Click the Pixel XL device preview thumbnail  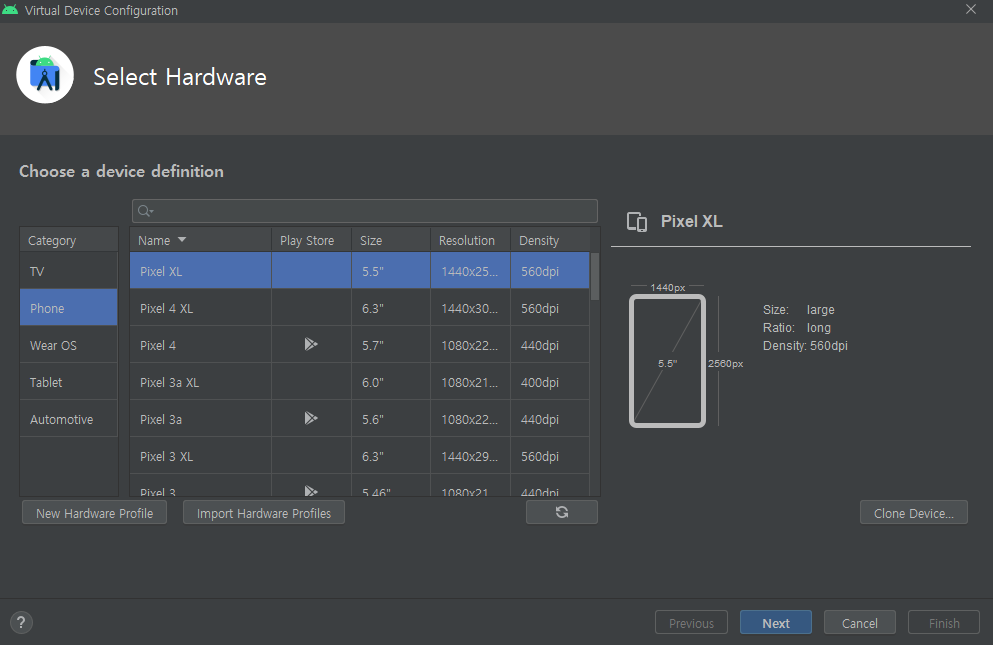point(667,361)
